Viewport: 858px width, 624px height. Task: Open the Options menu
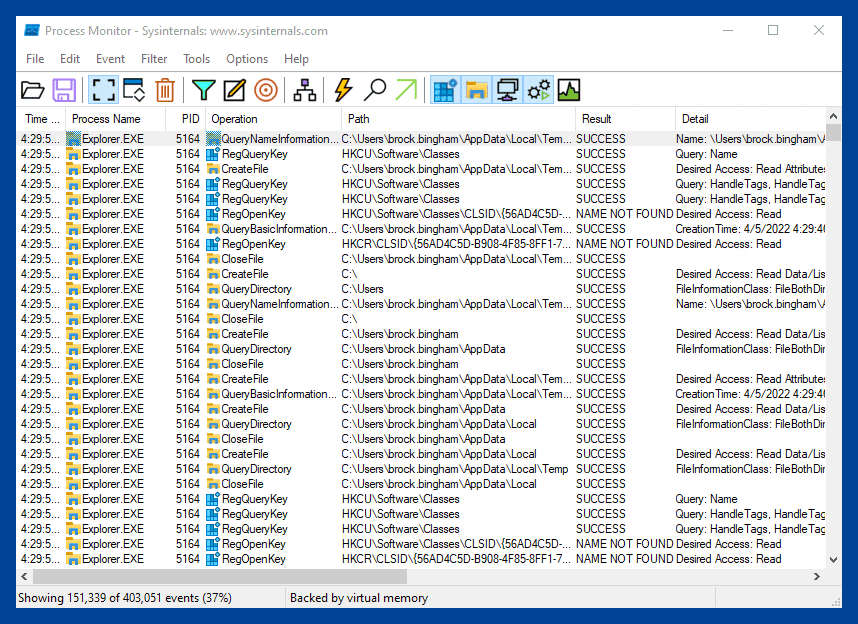click(247, 59)
